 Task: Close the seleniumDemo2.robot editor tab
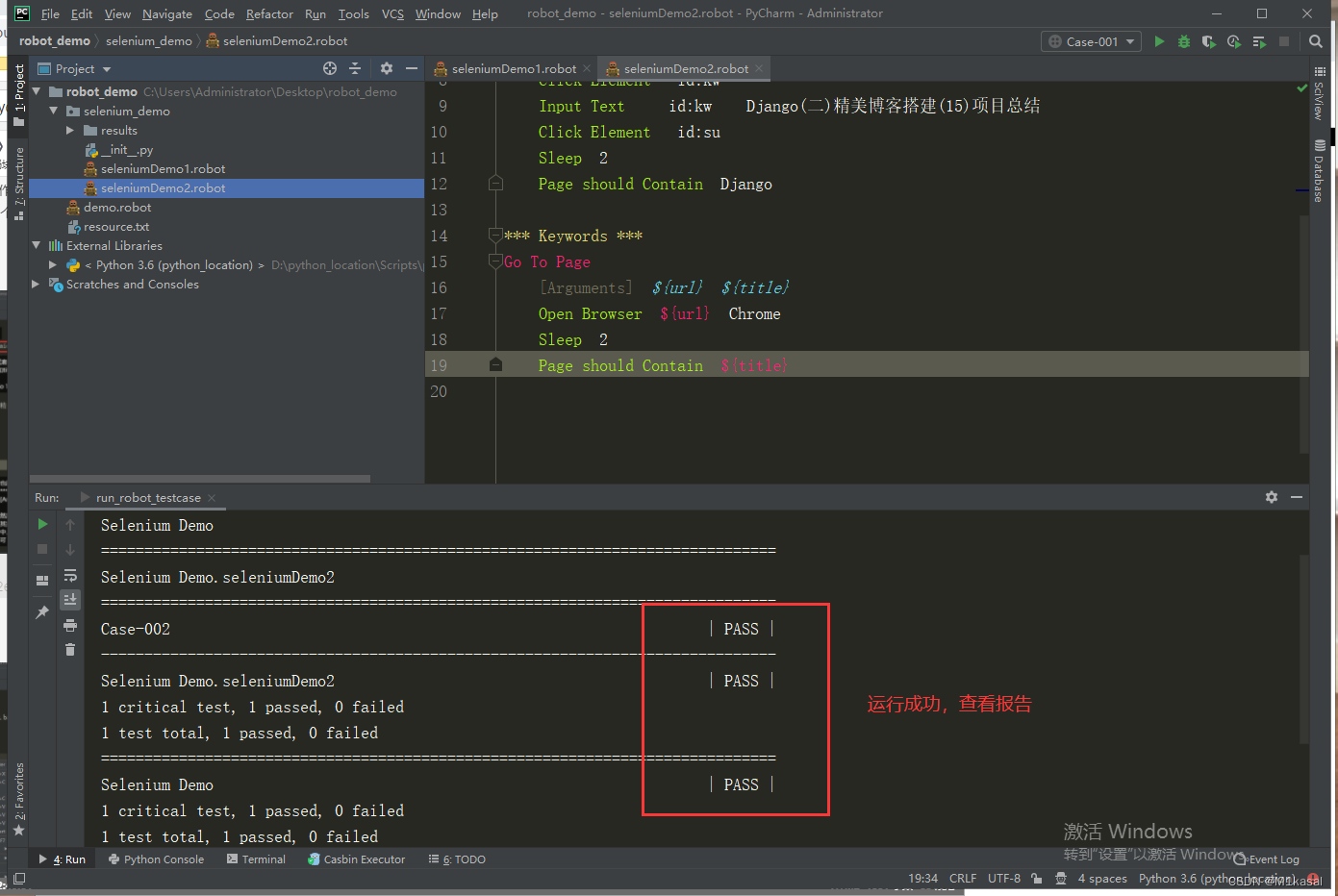[x=759, y=68]
